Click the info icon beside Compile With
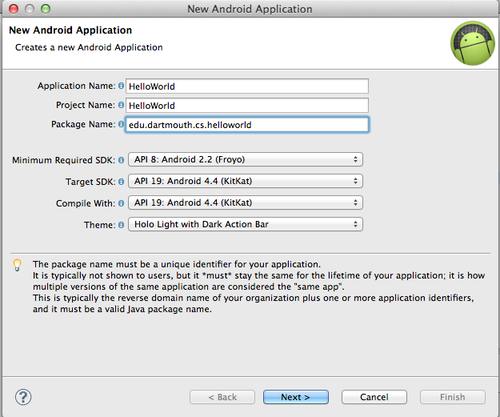Viewport: 500px width, 417px height. [121, 203]
